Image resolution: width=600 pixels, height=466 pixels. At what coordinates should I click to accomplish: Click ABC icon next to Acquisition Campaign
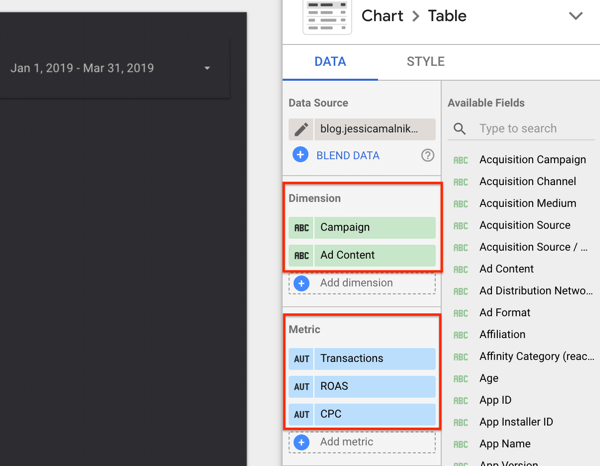tap(460, 160)
